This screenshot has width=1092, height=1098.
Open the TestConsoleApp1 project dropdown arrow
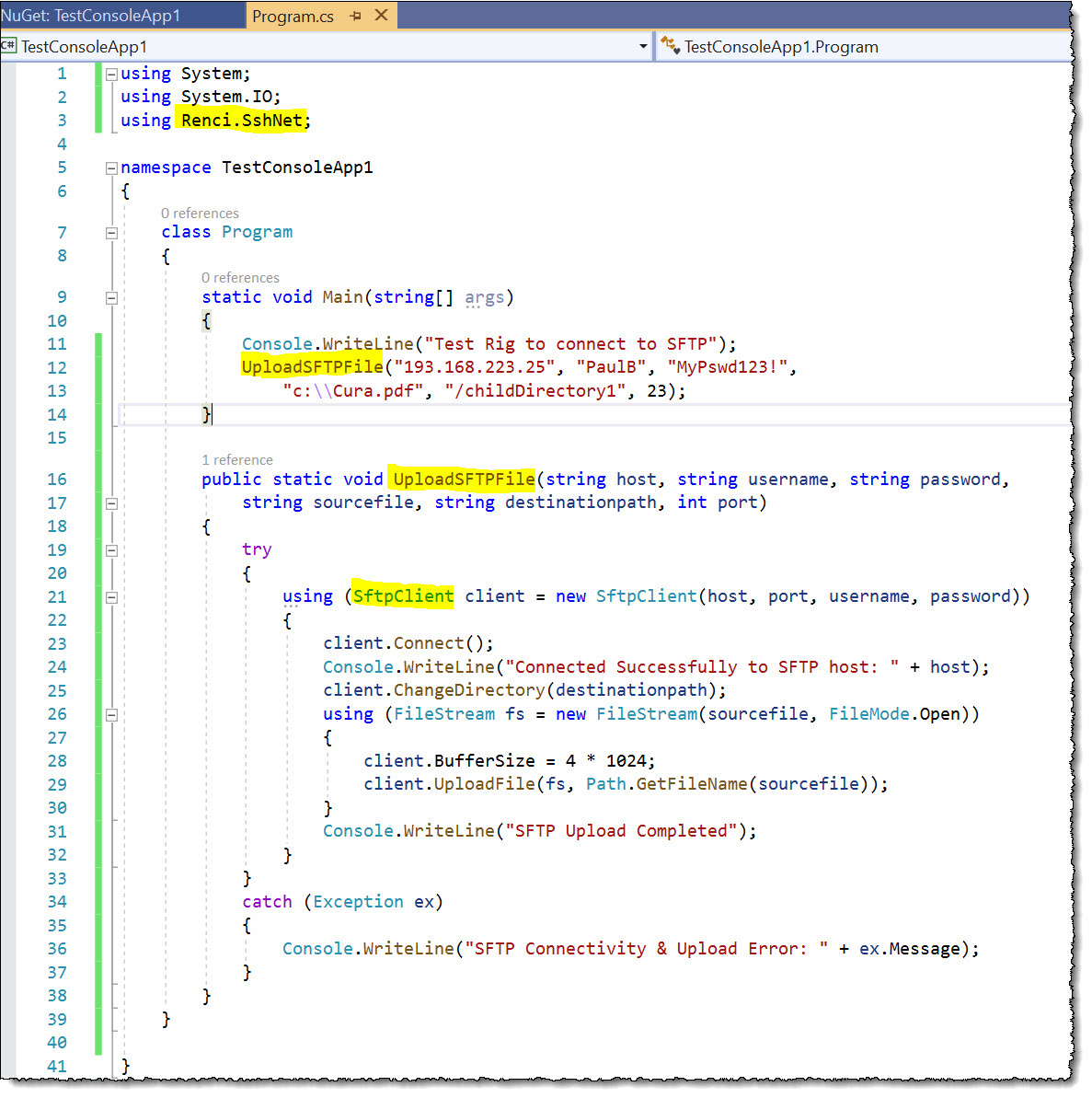tap(643, 46)
